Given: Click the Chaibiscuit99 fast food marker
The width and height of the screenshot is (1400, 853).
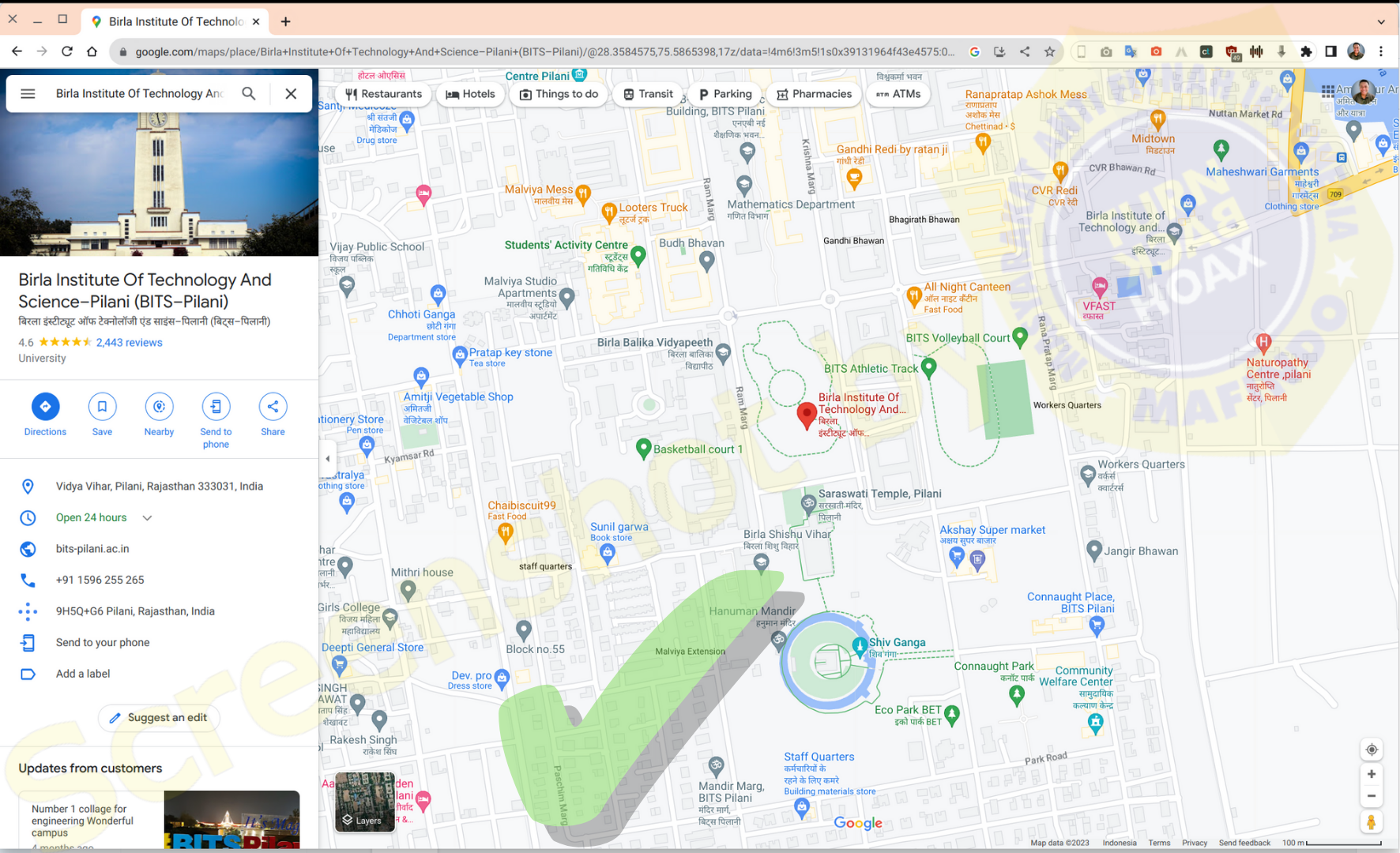Looking at the screenshot, I should click(506, 533).
